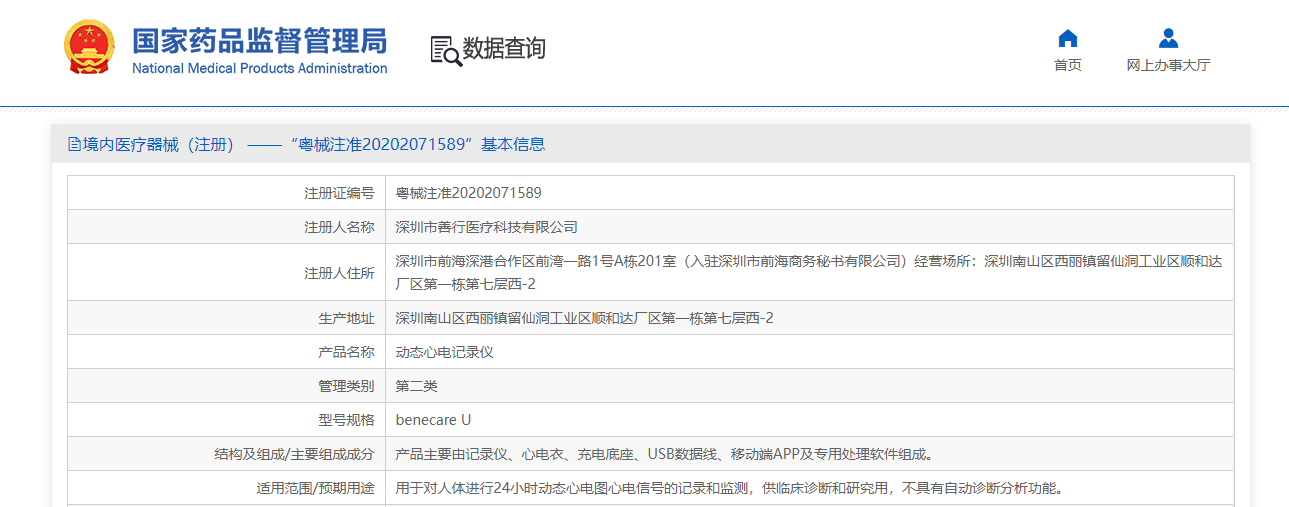1289x507 pixels.
Task: Select the product name 动态心电记录仪
Action: [444, 352]
